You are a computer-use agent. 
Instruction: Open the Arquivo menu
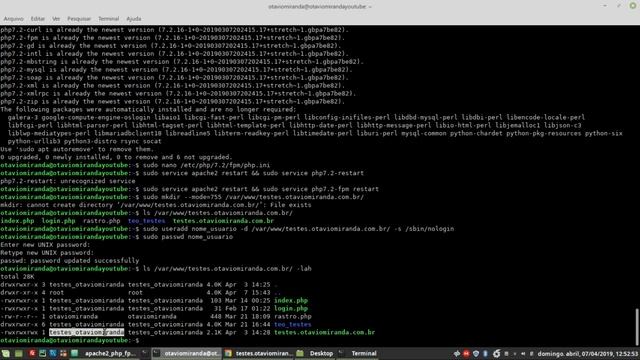(13, 19)
